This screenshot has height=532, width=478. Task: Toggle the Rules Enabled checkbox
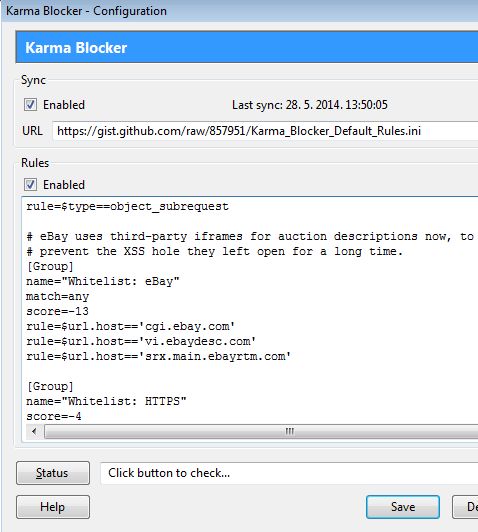(x=30, y=185)
